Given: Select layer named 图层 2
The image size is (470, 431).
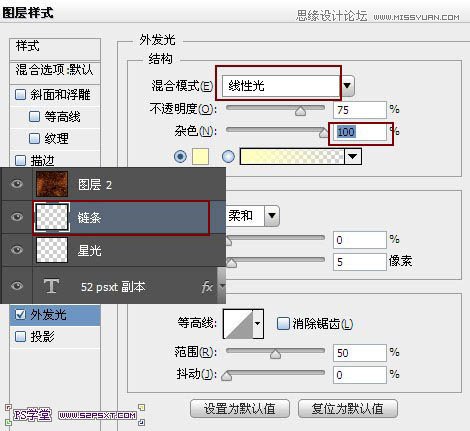Looking at the screenshot, I should [95, 184].
